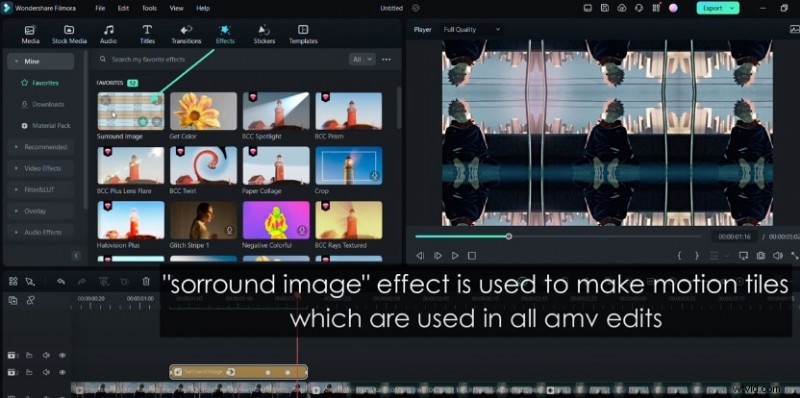Open the Media tab

[30, 34]
